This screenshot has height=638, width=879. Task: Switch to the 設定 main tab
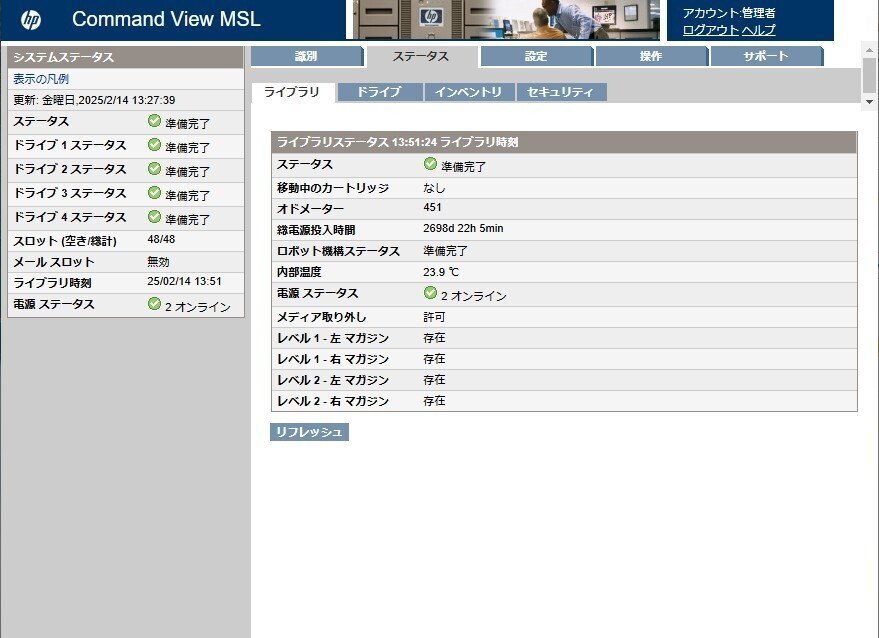[x=536, y=57]
